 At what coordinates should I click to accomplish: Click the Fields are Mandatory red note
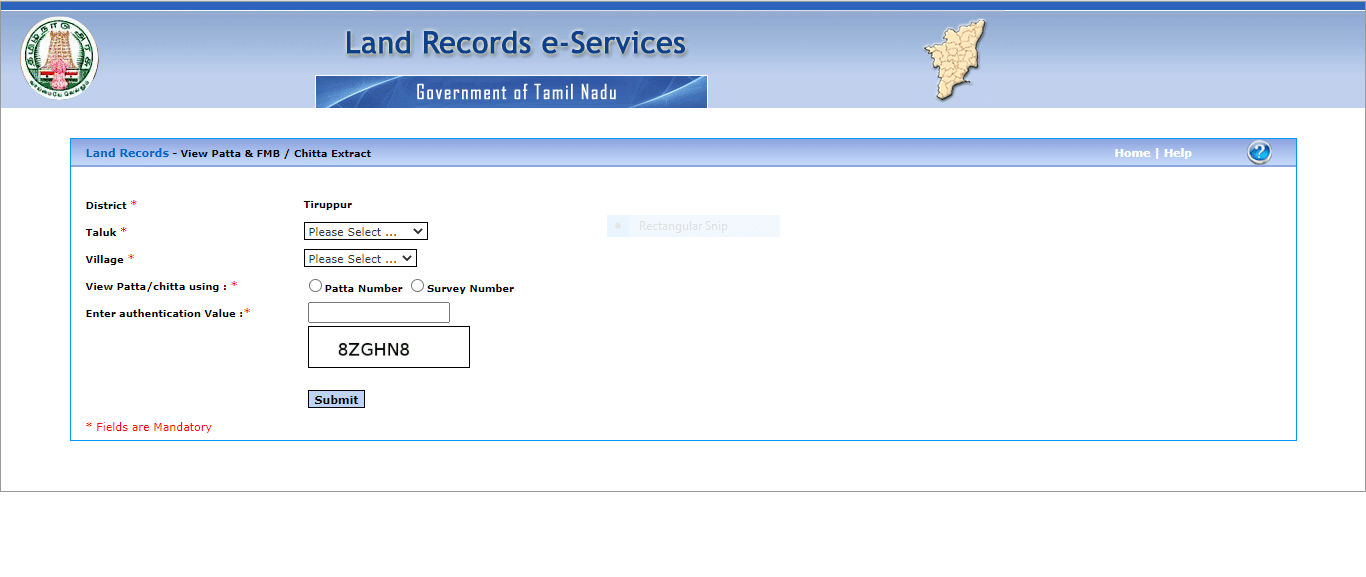[x=148, y=426]
